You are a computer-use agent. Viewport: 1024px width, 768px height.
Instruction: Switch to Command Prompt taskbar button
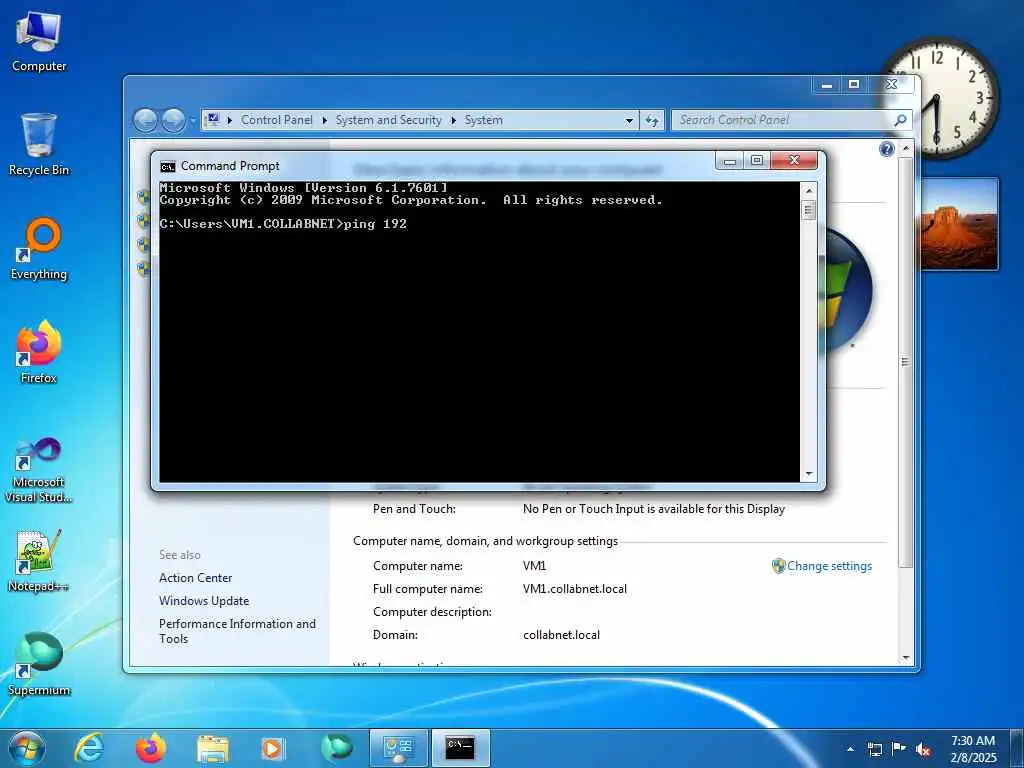[460, 748]
